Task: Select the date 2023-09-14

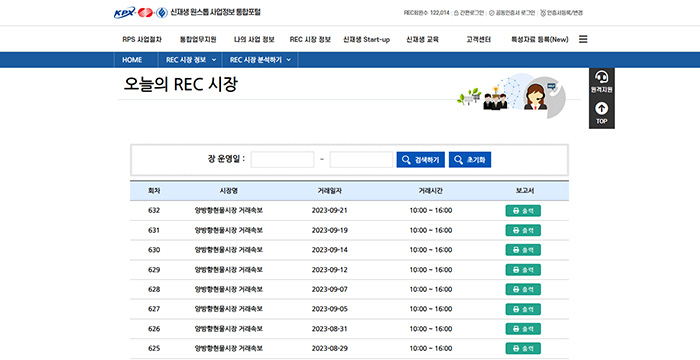Action: coord(329,250)
